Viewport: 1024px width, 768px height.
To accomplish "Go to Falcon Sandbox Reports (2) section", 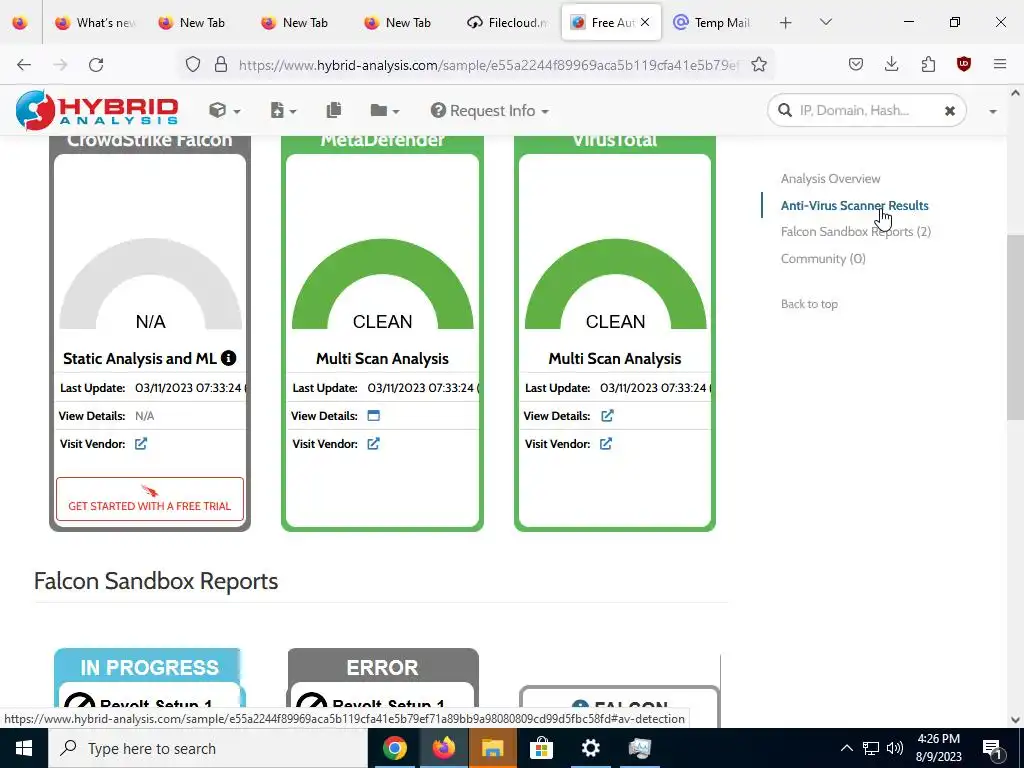I will pyautogui.click(x=856, y=231).
